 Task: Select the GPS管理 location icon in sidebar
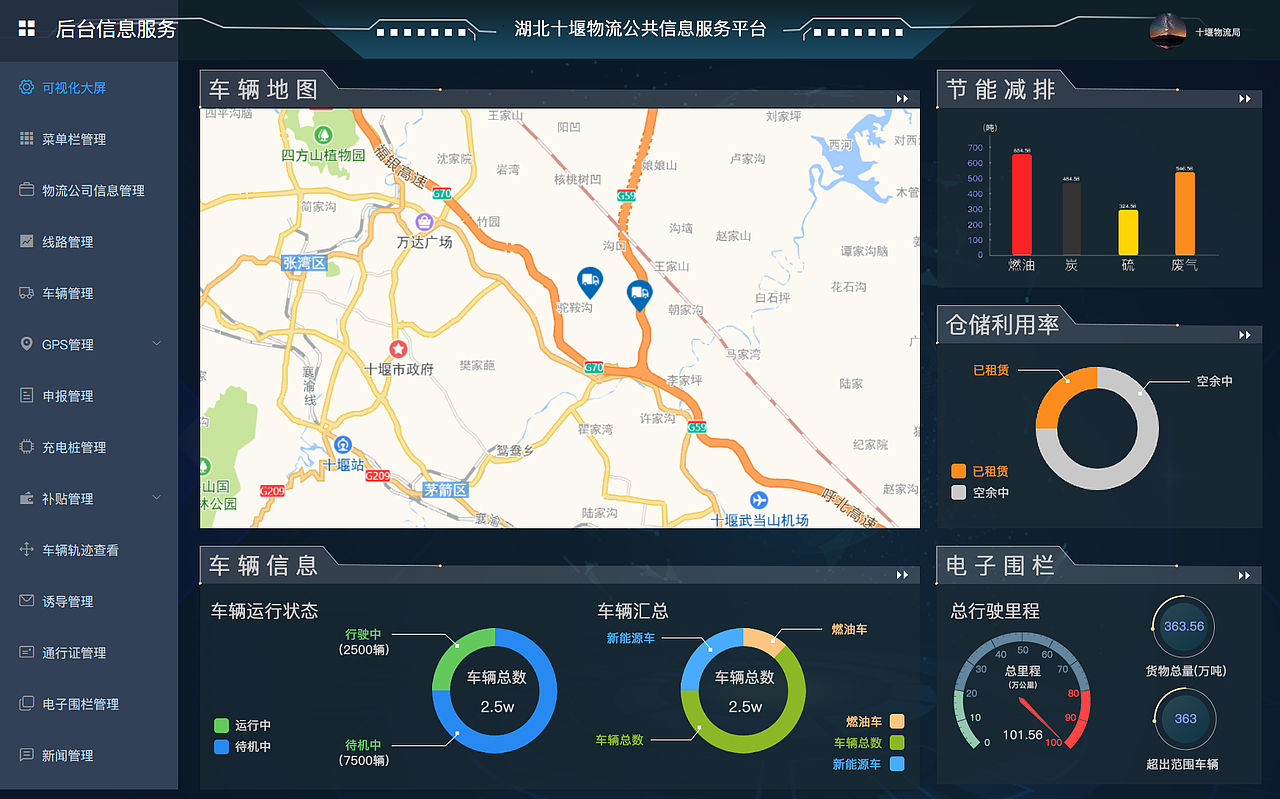coord(27,343)
